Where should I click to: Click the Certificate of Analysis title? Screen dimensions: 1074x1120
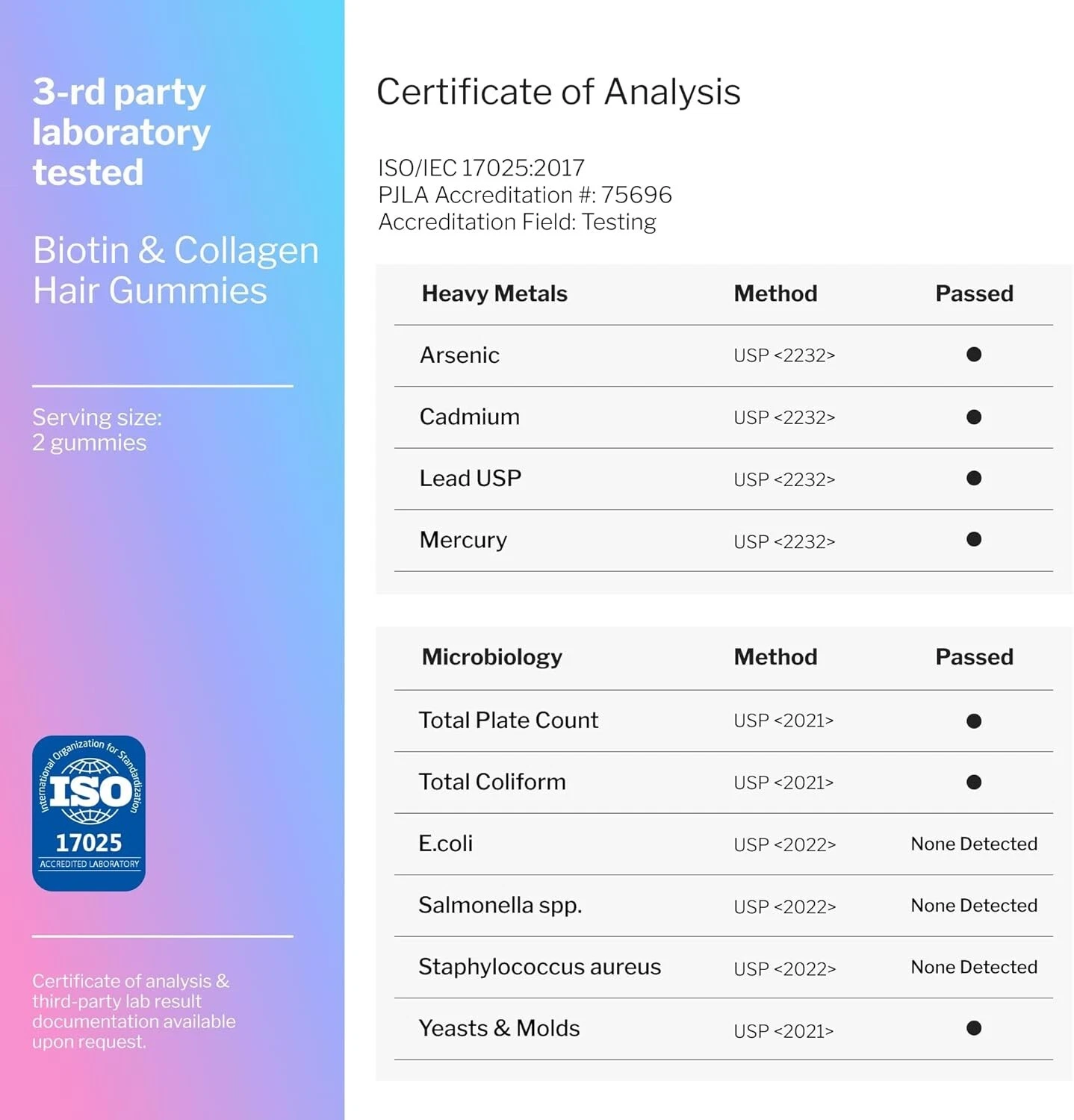point(558,92)
